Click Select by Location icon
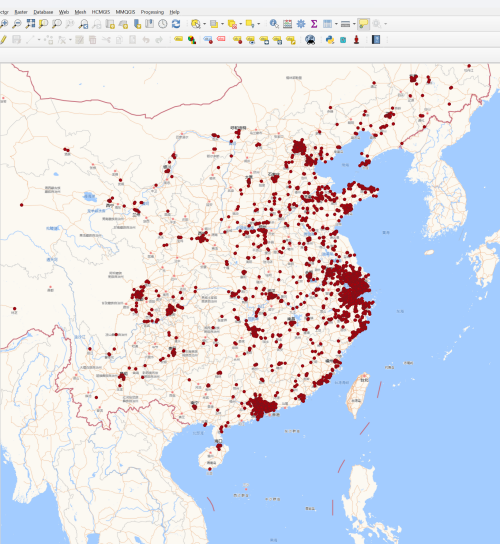This screenshot has height=544, width=500. (250, 24)
